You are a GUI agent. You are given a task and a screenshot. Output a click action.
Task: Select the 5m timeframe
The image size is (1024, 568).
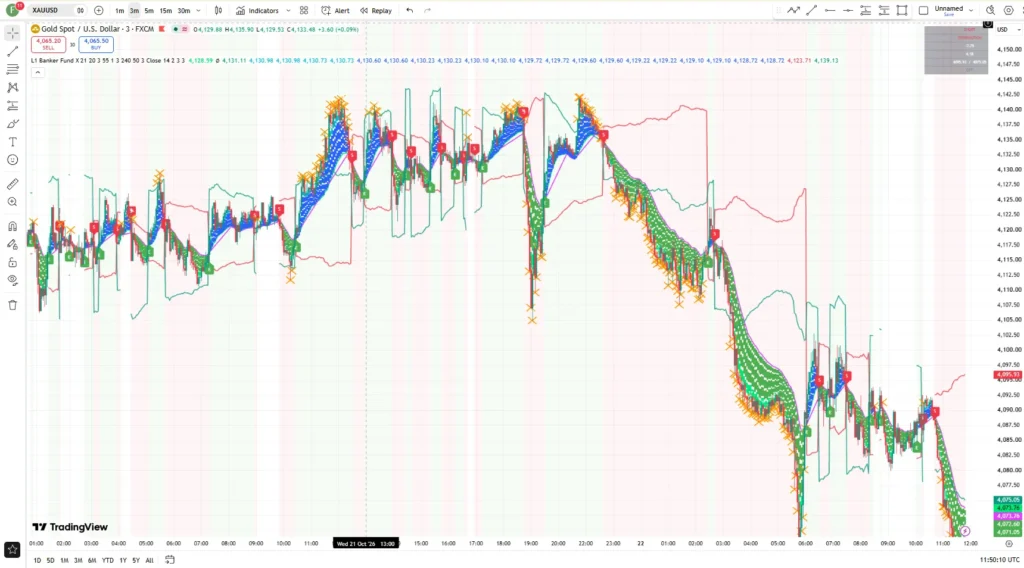coord(149,10)
